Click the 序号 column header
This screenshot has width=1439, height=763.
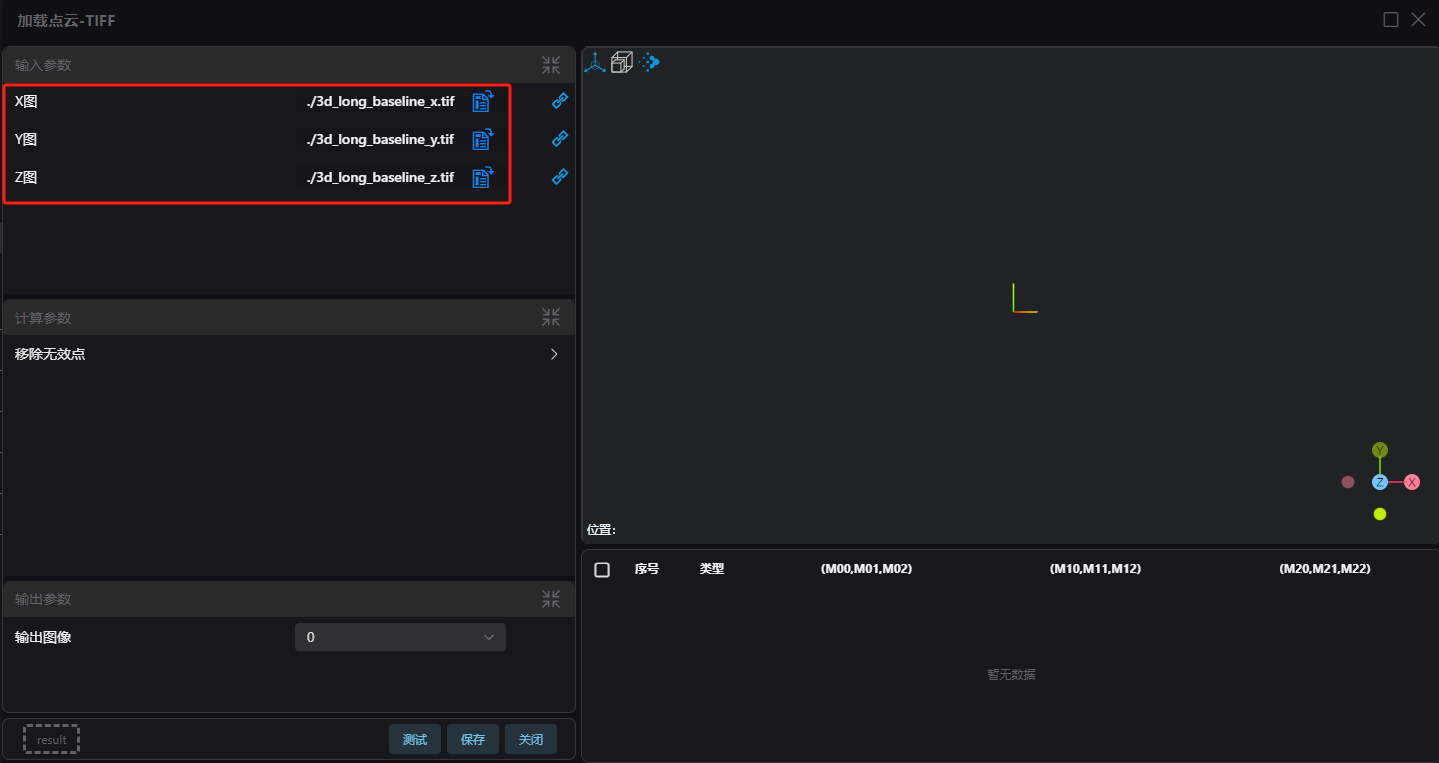coord(647,569)
